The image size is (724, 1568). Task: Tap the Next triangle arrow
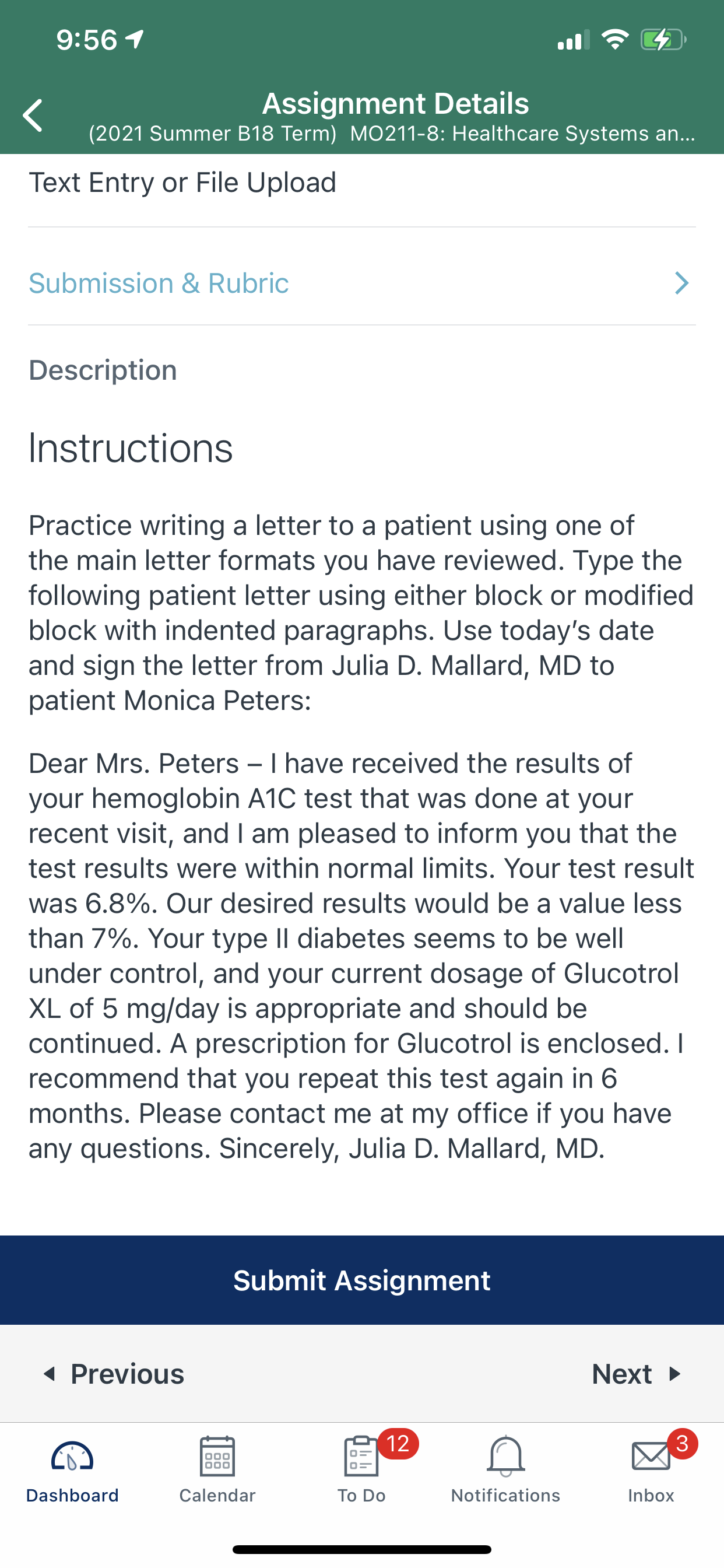tap(674, 1374)
